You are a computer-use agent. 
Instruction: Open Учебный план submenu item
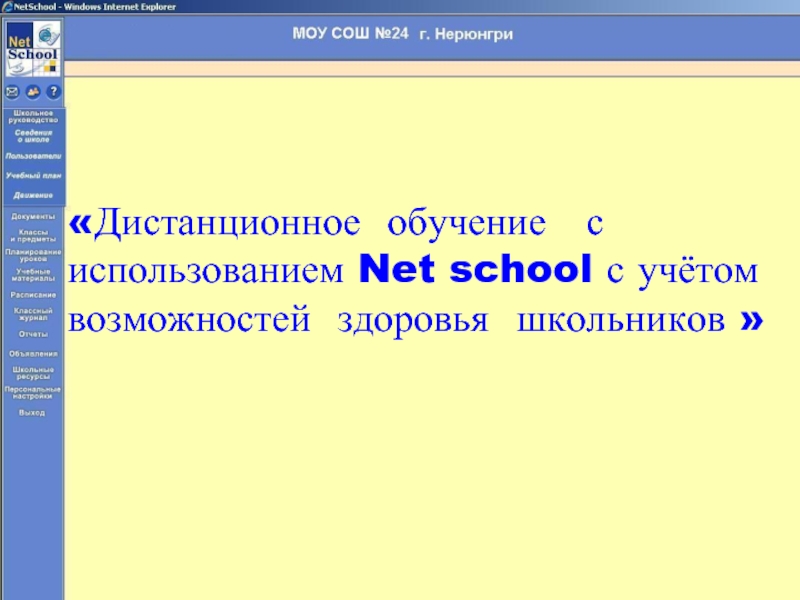(33, 176)
